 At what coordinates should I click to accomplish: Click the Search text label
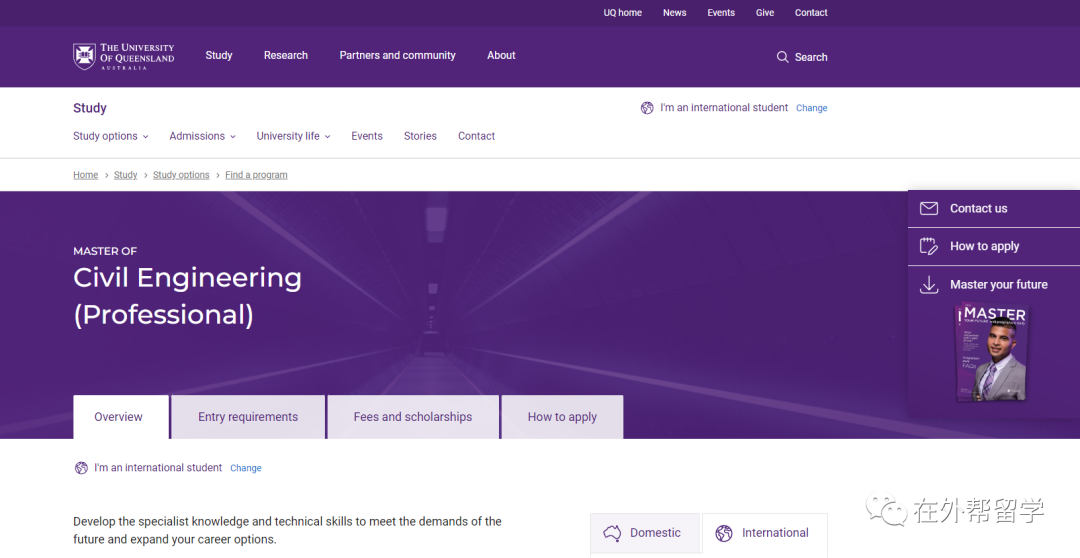tap(811, 57)
